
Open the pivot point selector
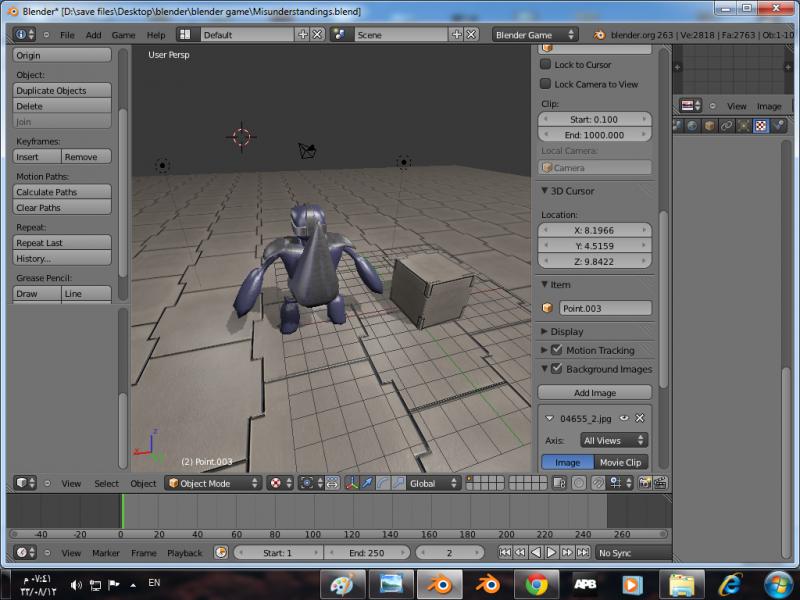pyautogui.click(x=311, y=483)
